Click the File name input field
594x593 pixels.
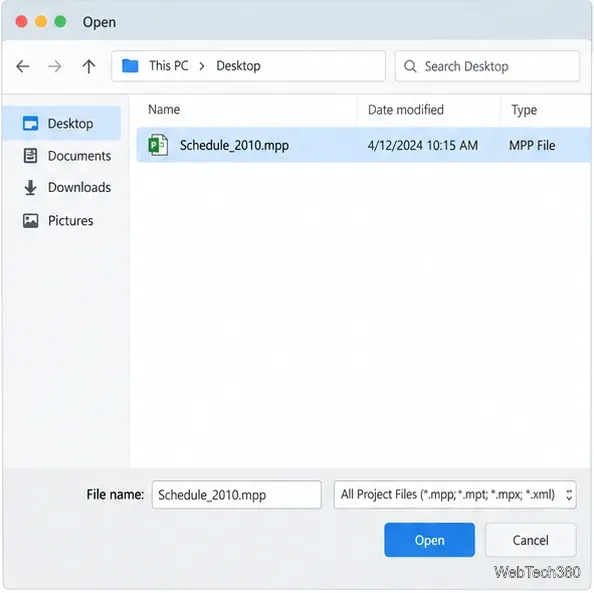237,494
